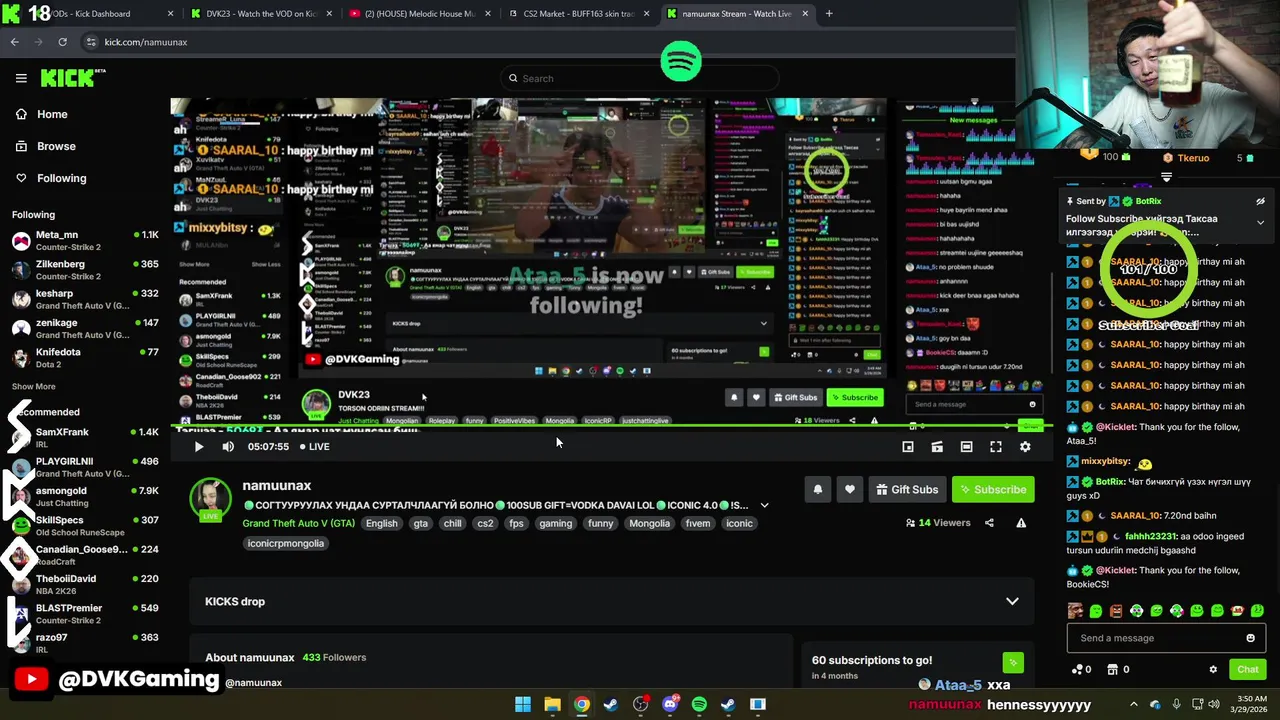Open Windows Start menu
1280x720 pixels.
coord(523,705)
